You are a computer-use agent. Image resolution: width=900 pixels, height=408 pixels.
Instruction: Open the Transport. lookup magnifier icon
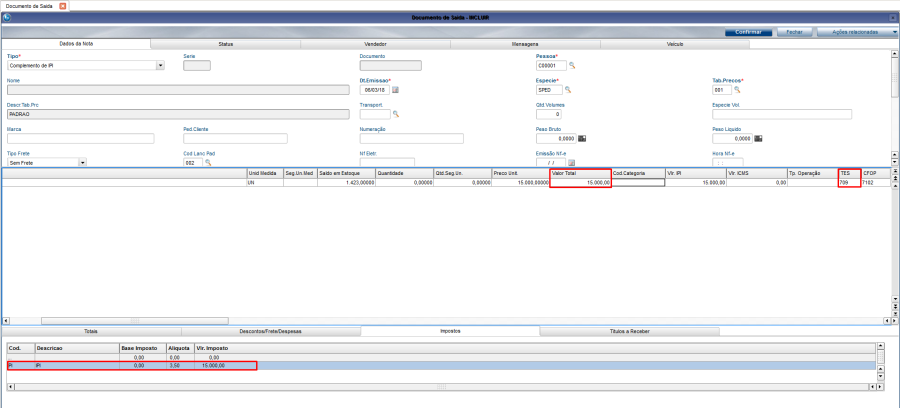pyautogui.click(x=395, y=114)
